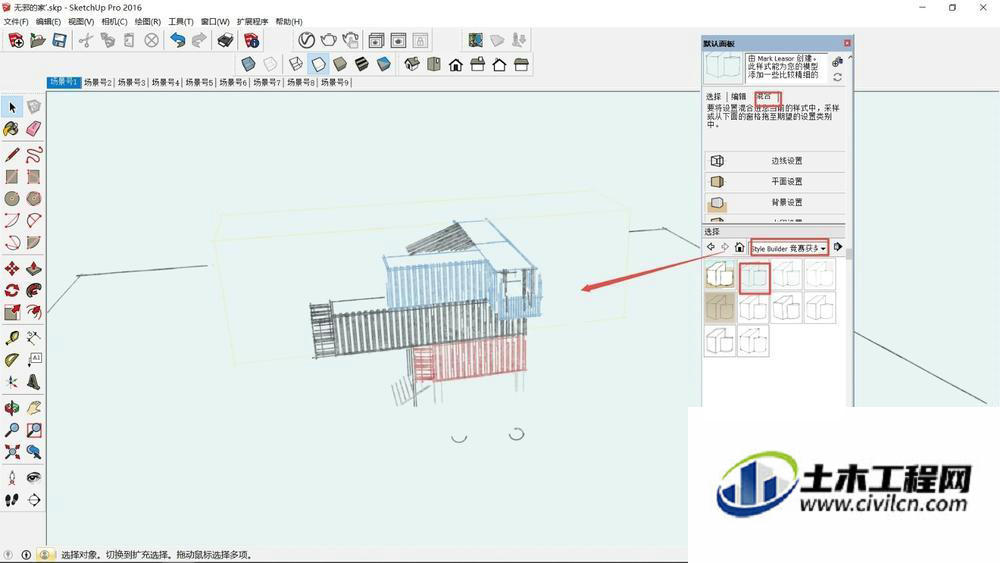Viewport: 1000px width, 563px height.
Task: Open 扩展程序 menu
Action: [253, 22]
